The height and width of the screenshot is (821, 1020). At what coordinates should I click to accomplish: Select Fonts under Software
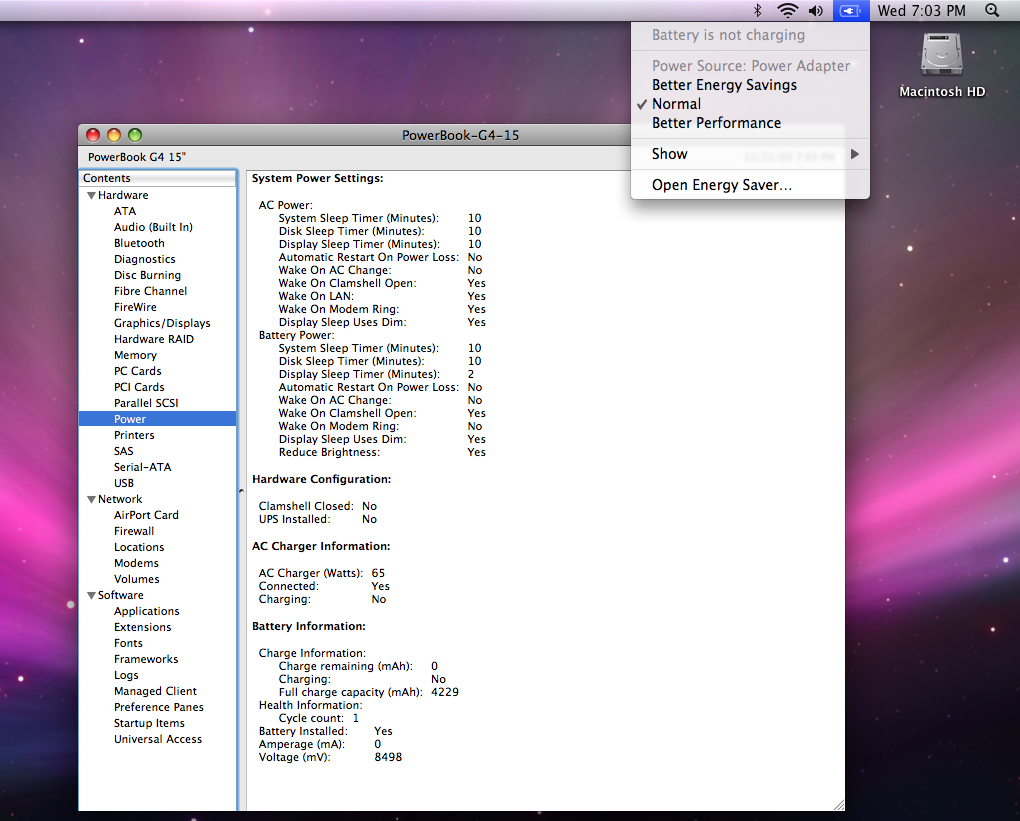(157, 643)
